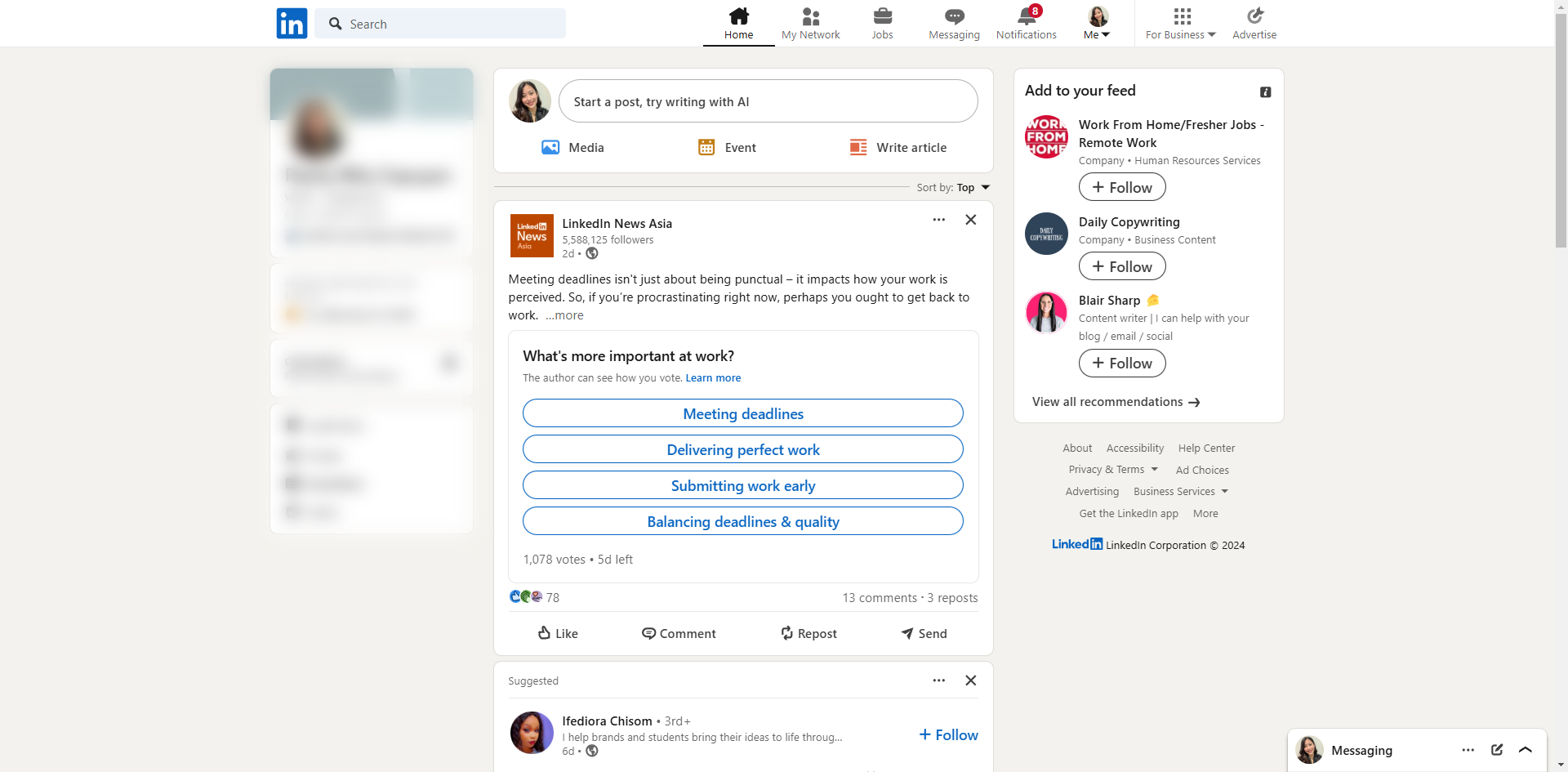
Task: Open the Home tab
Action: click(x=739, y=24)
